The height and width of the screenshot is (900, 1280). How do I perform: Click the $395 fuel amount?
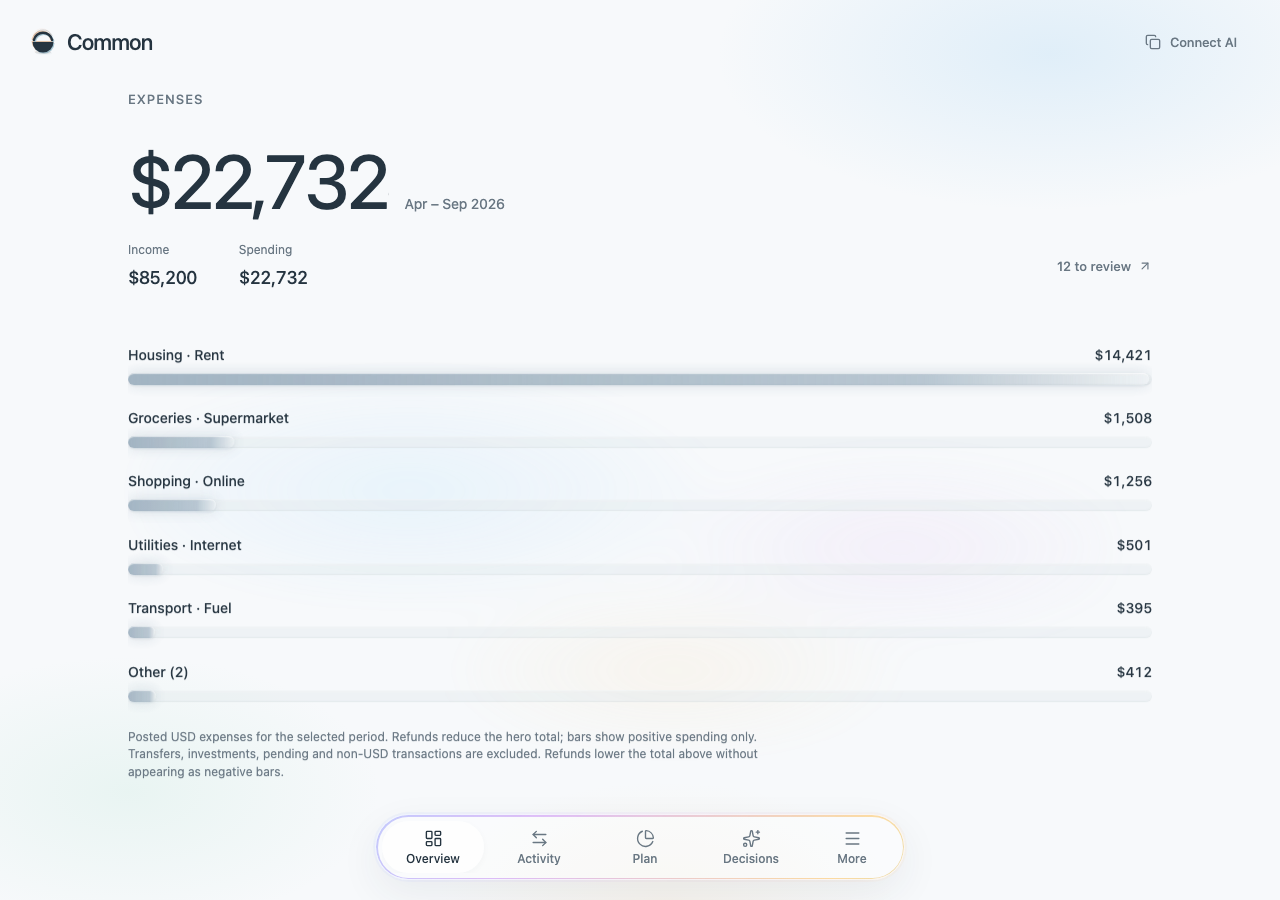(x=1134, y=608)
